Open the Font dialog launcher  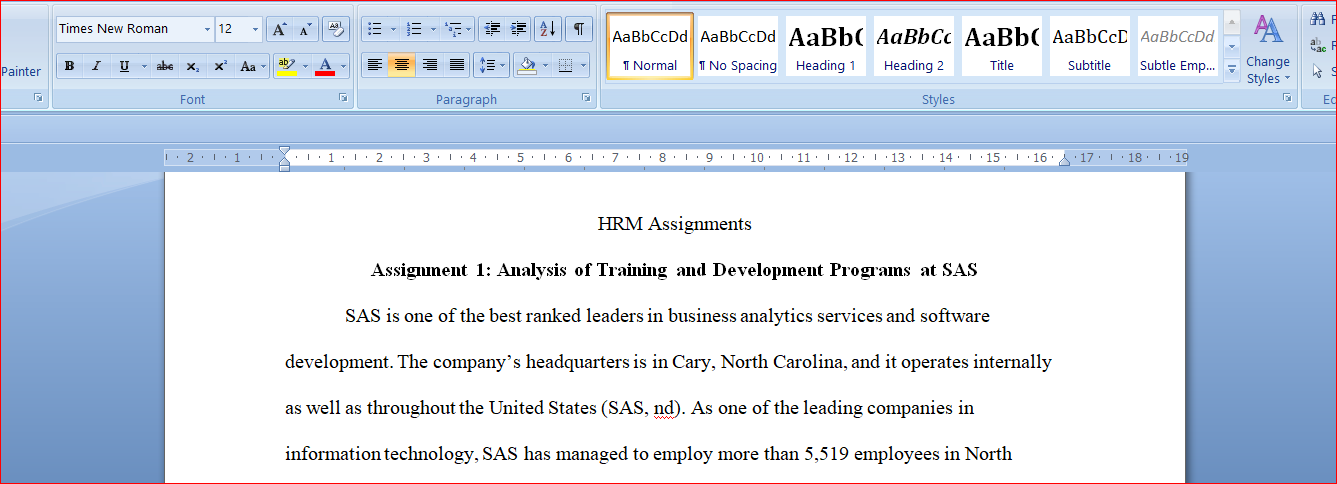click(343, 97)
